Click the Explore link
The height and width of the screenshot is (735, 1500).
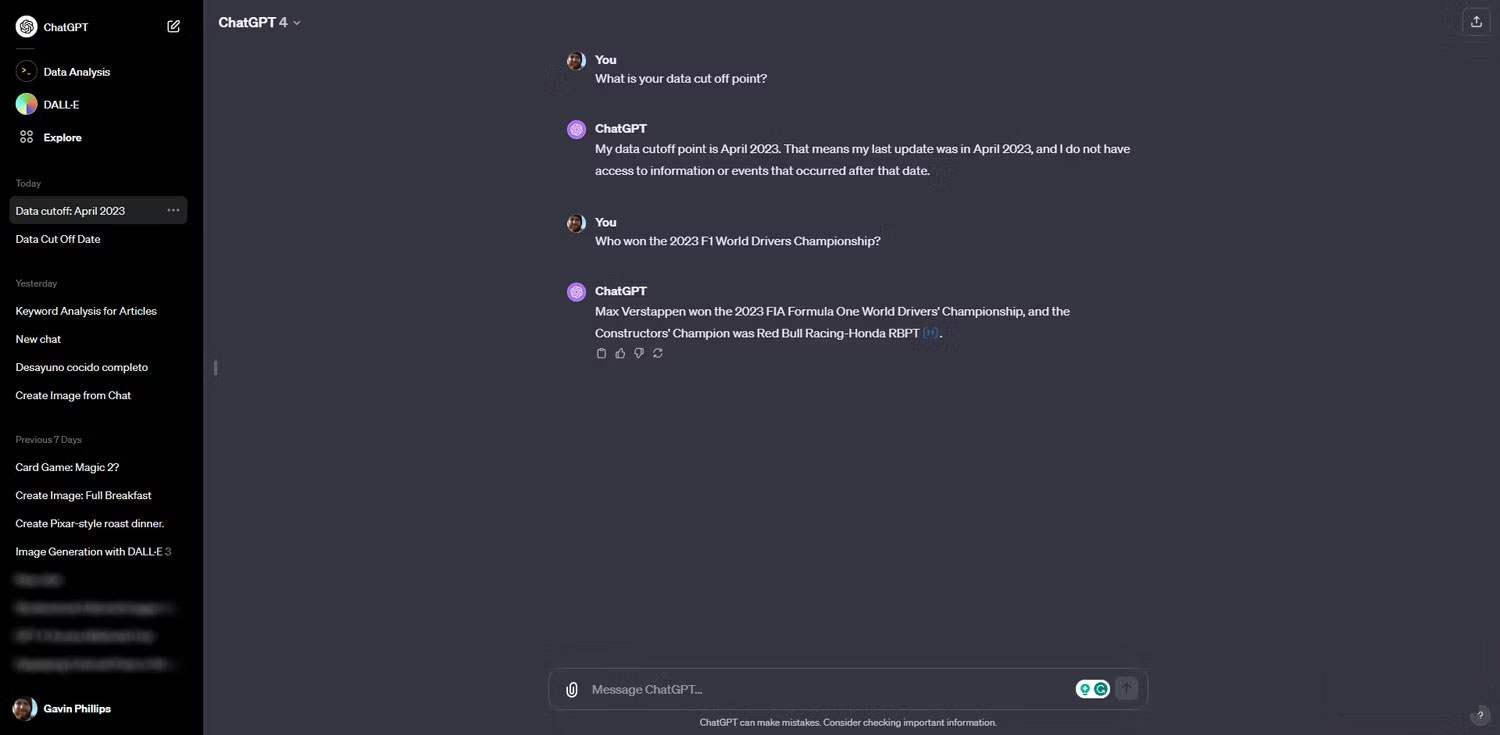click(62, 137)
